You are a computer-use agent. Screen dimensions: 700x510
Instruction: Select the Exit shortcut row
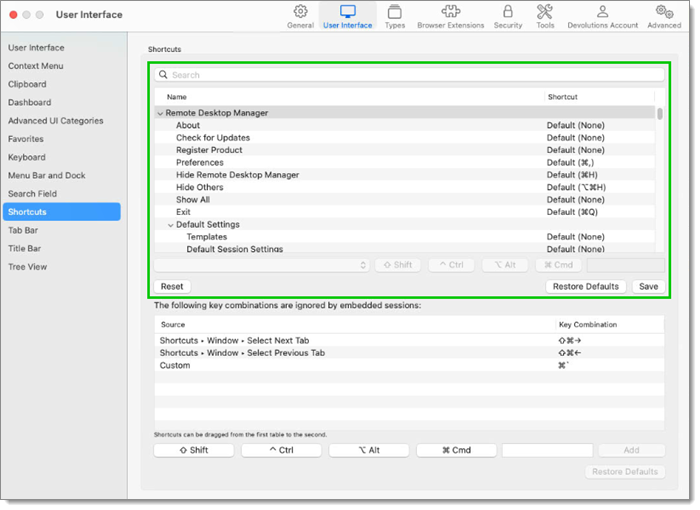pos(405,213)
